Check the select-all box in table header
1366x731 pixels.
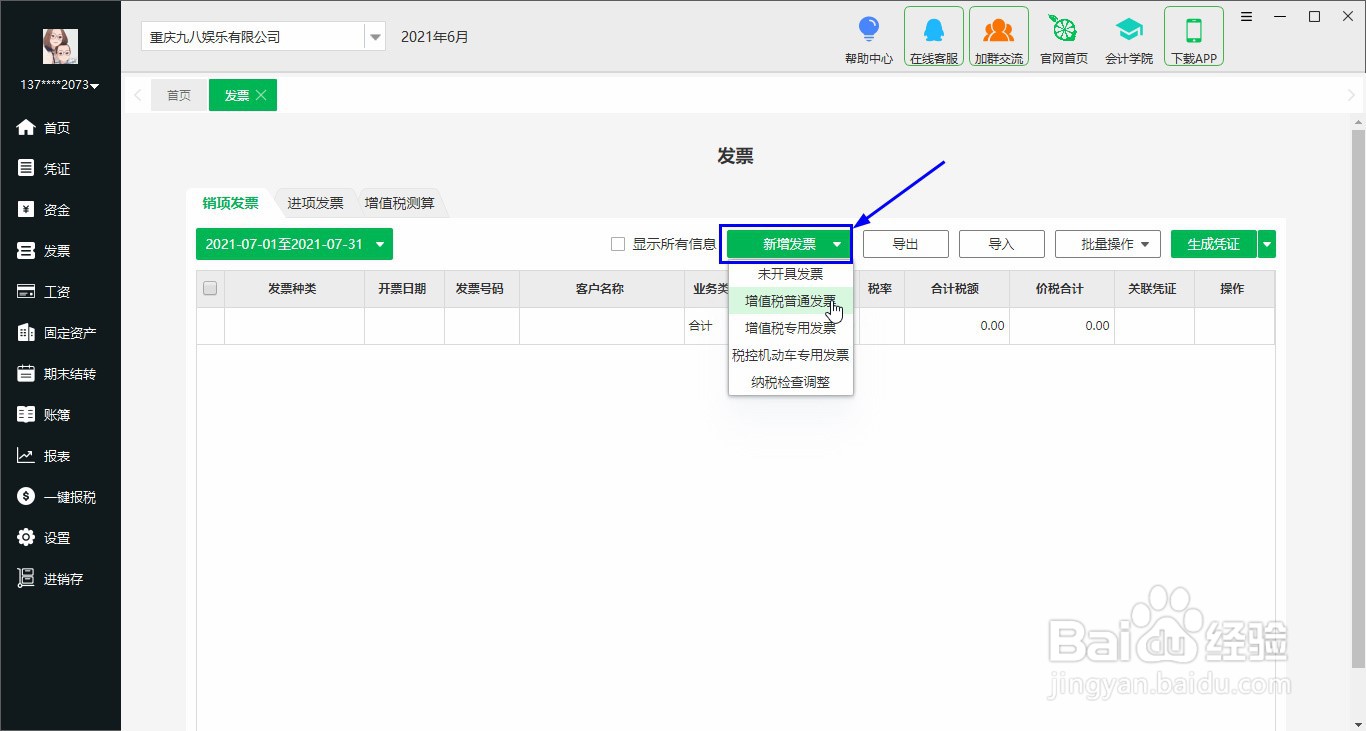tap(210, 288)
